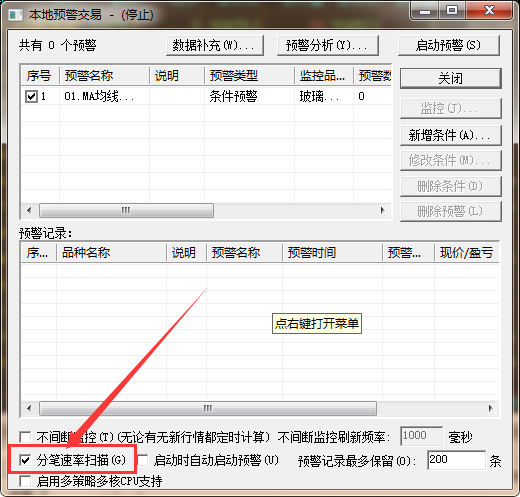The height and width of the screenshot is (497, 520).
Task: Enable 启动时自动启动预警(U) checkbox
Action: tap(143, 460)
